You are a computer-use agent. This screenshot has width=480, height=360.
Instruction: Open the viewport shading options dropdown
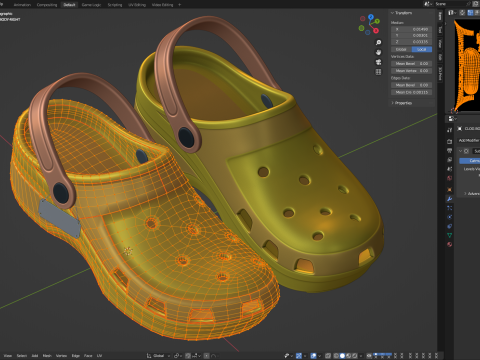pos(361,356)
